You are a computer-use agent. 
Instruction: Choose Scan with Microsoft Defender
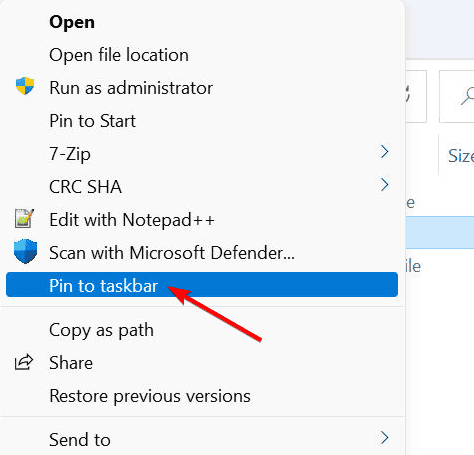coord(172,253)
